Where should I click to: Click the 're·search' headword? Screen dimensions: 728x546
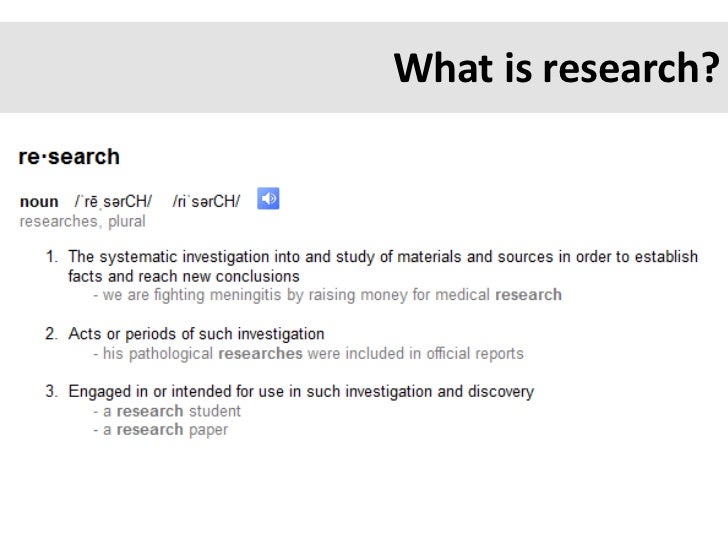tap(69, 156)
